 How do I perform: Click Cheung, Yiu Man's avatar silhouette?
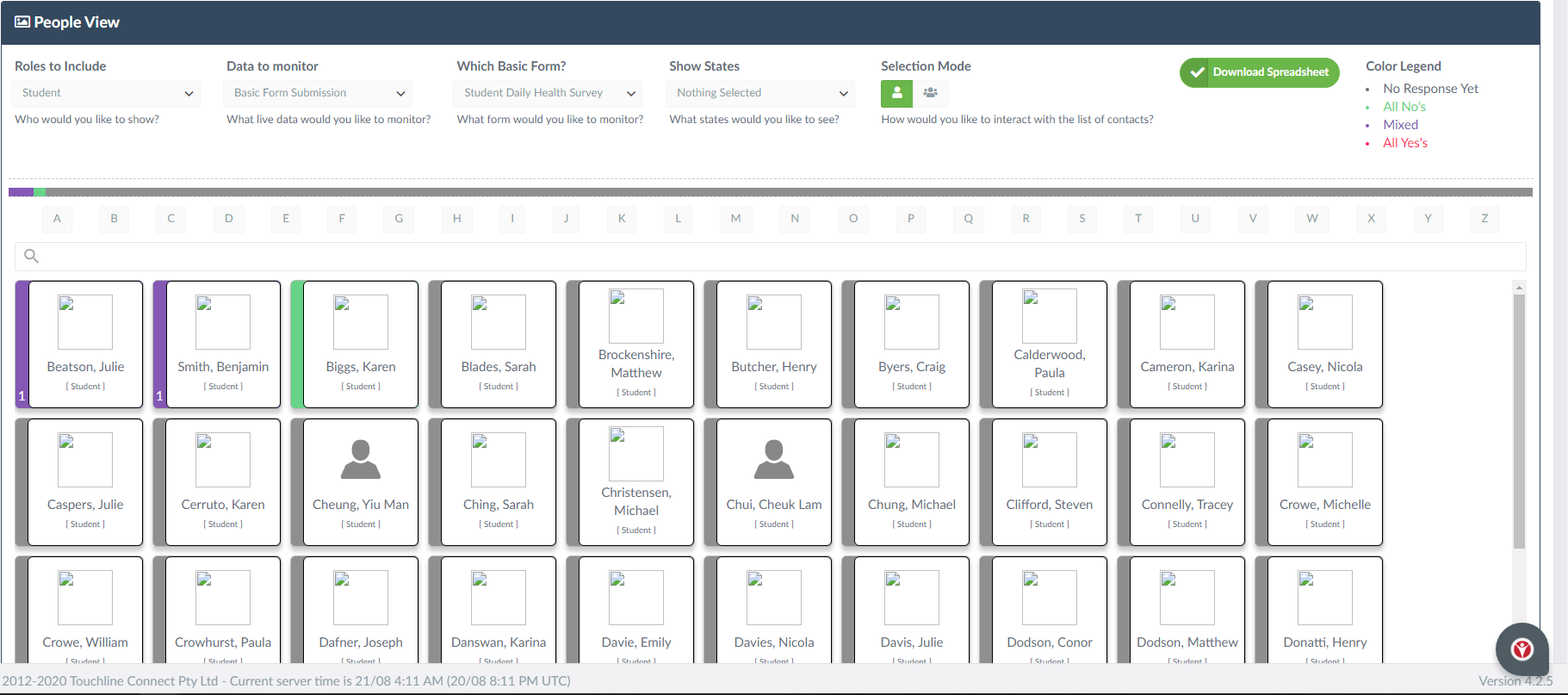pyautogui.click(x=361, y=459)
